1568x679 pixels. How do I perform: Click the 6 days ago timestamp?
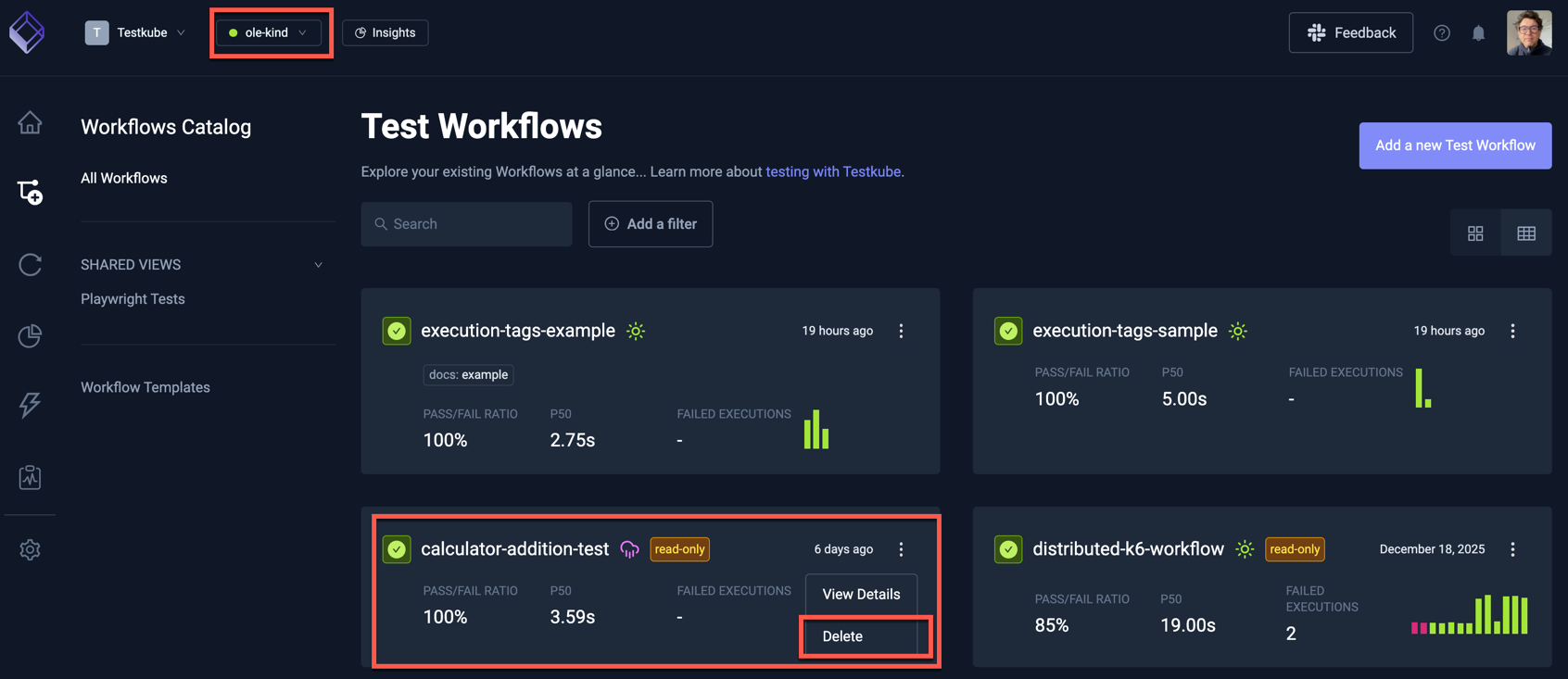tap(843, 549)
